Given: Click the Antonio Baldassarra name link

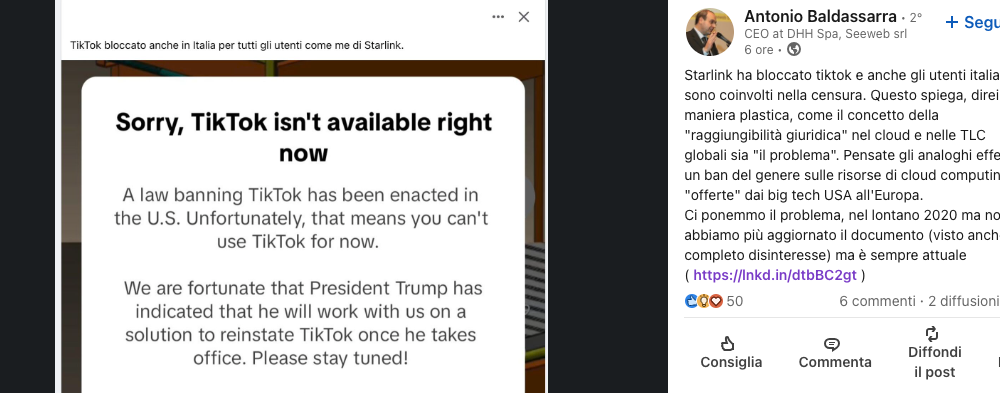Looking at the screenshot, I should click(820, 17).
